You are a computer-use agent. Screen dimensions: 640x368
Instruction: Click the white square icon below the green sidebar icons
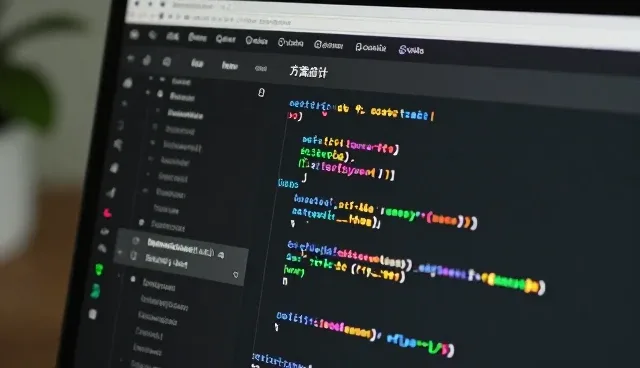pos(93,314)
